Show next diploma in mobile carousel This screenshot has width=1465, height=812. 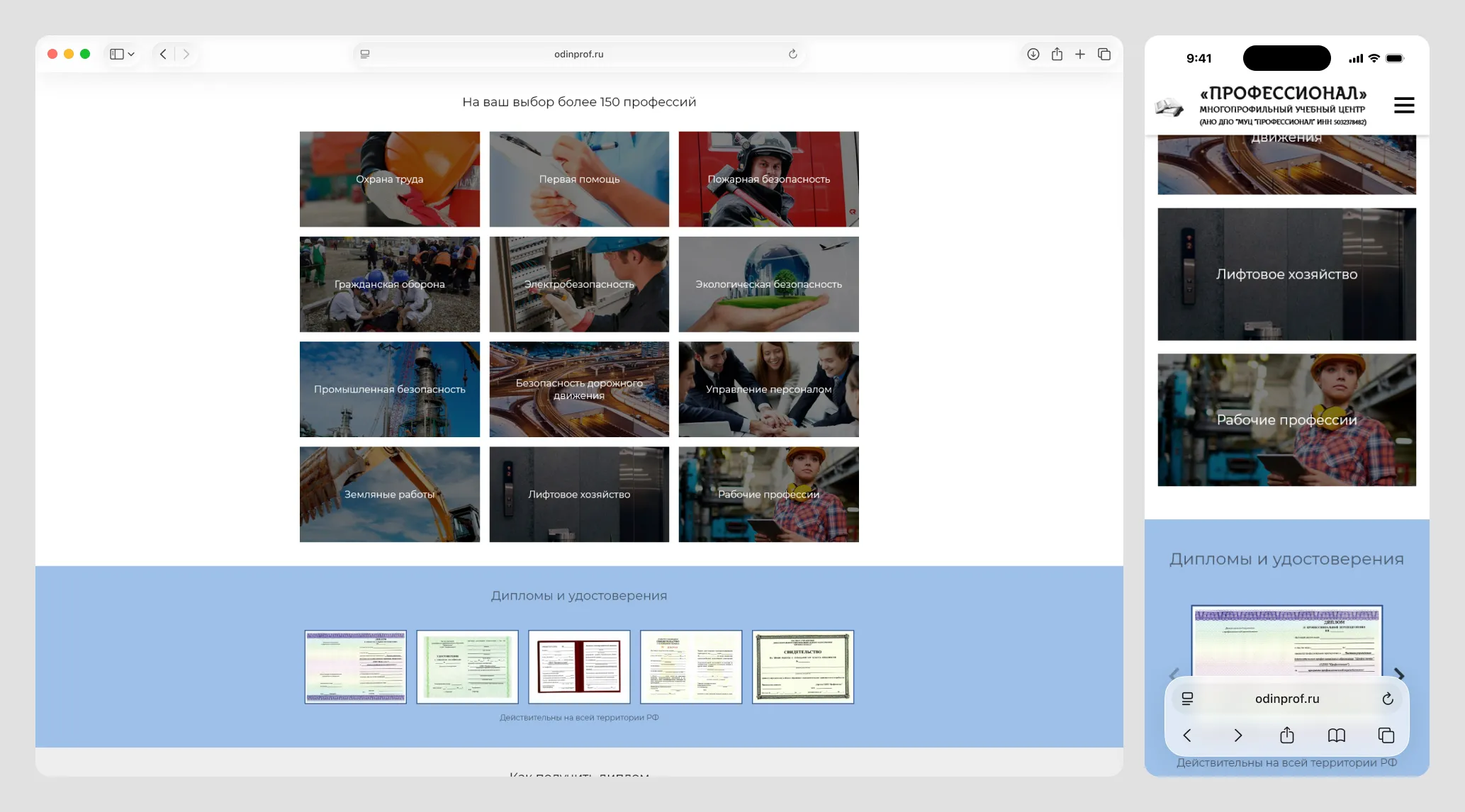(1399, 674)
